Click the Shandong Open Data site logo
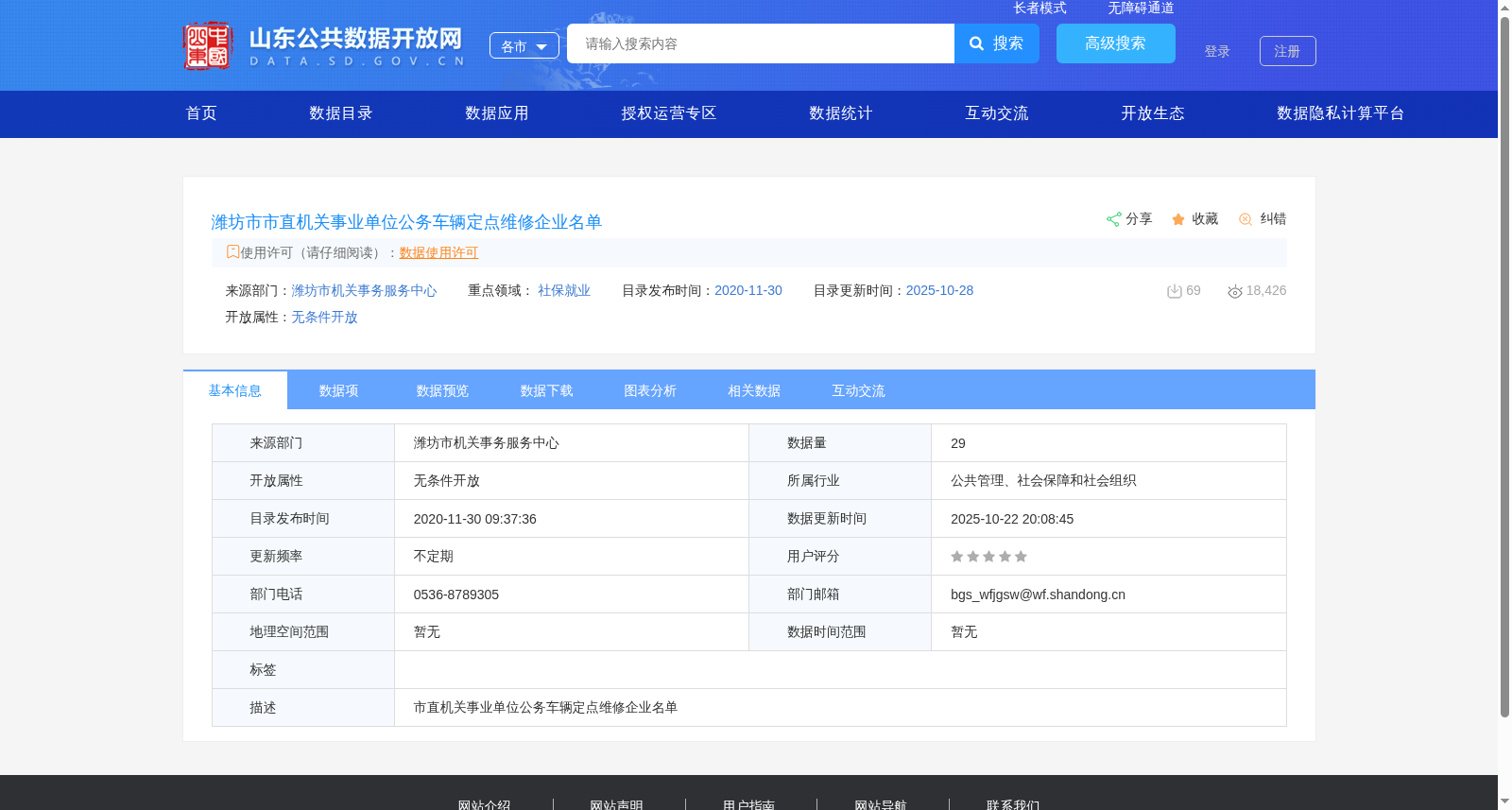 pos(323,45)
